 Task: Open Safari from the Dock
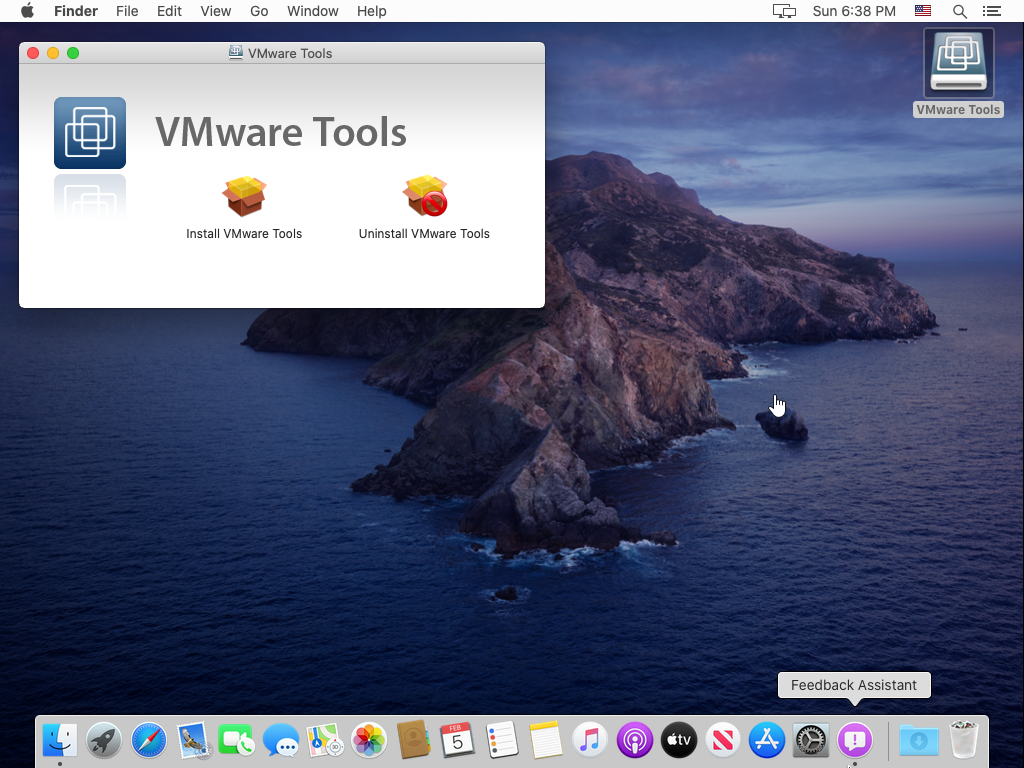[149, 740]
